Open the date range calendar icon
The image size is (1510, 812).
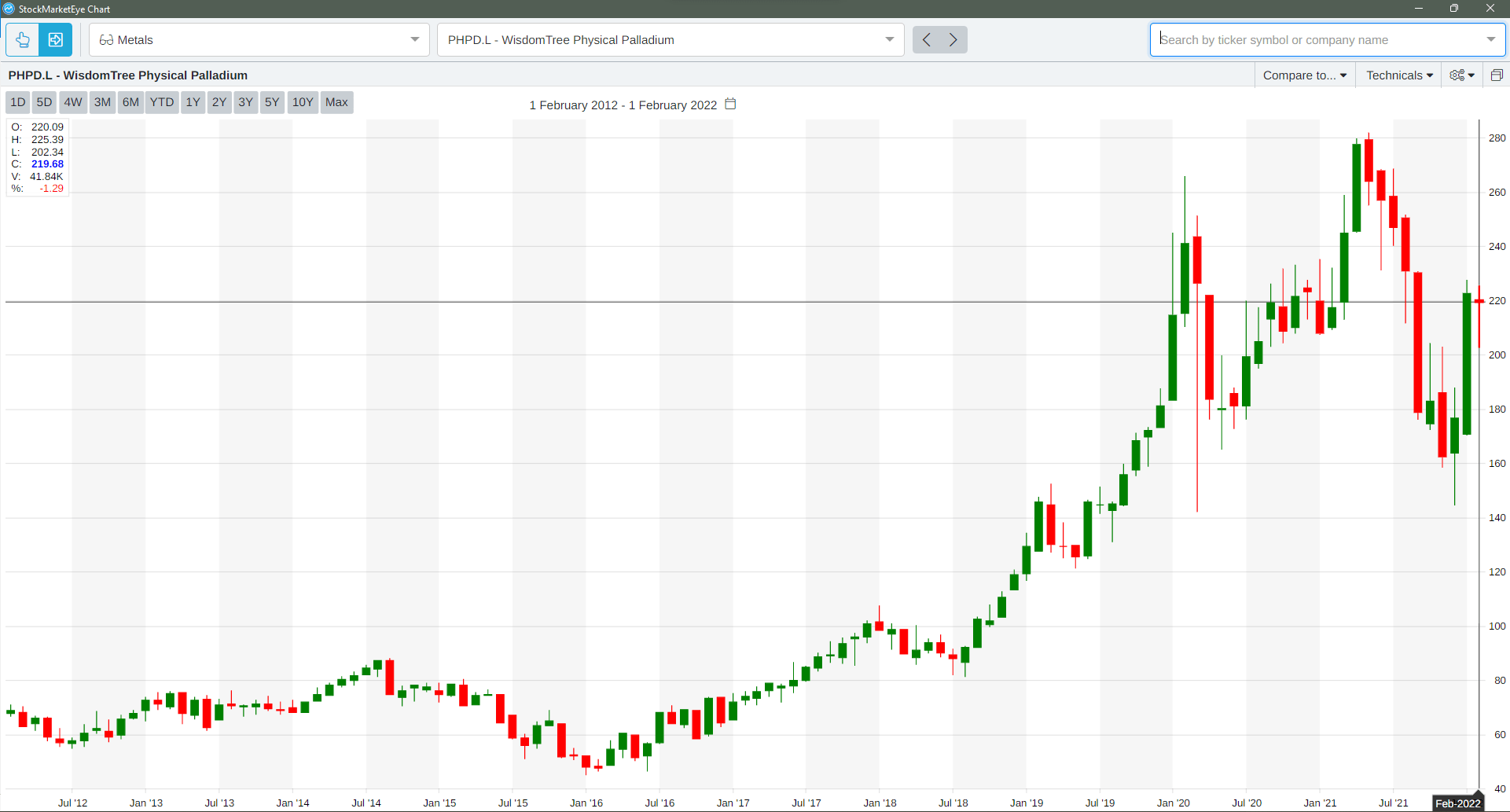pyautogui.click(x=730, y=104)
